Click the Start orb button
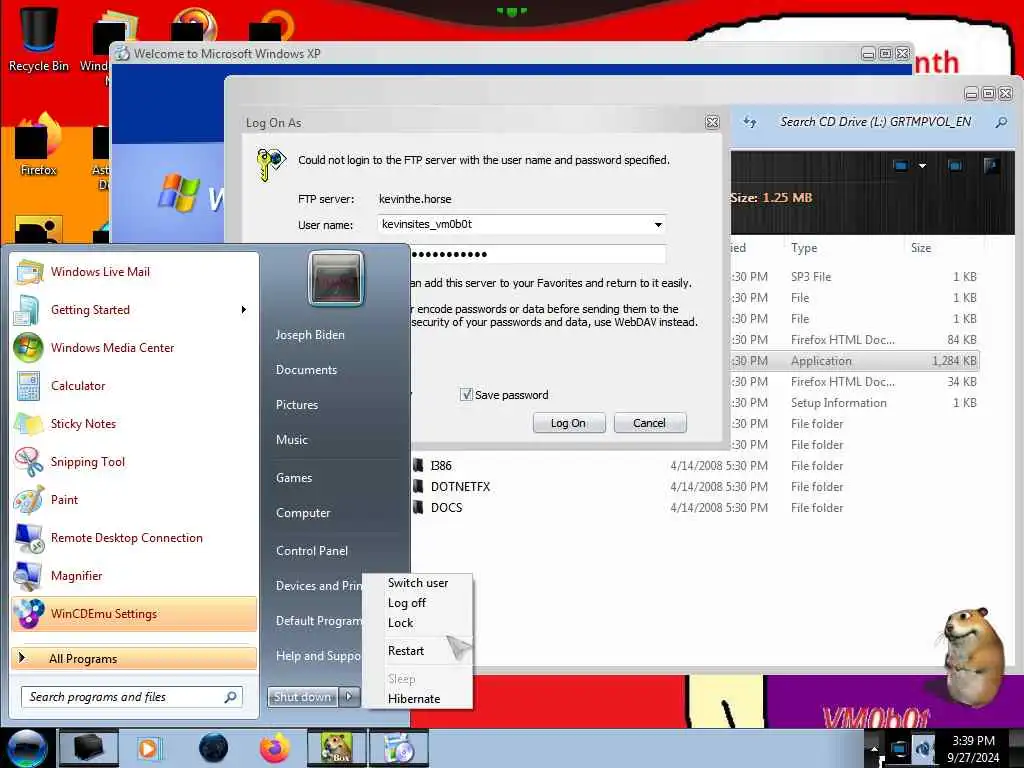This screenshot has height=768, width=1024. (25, 748)
